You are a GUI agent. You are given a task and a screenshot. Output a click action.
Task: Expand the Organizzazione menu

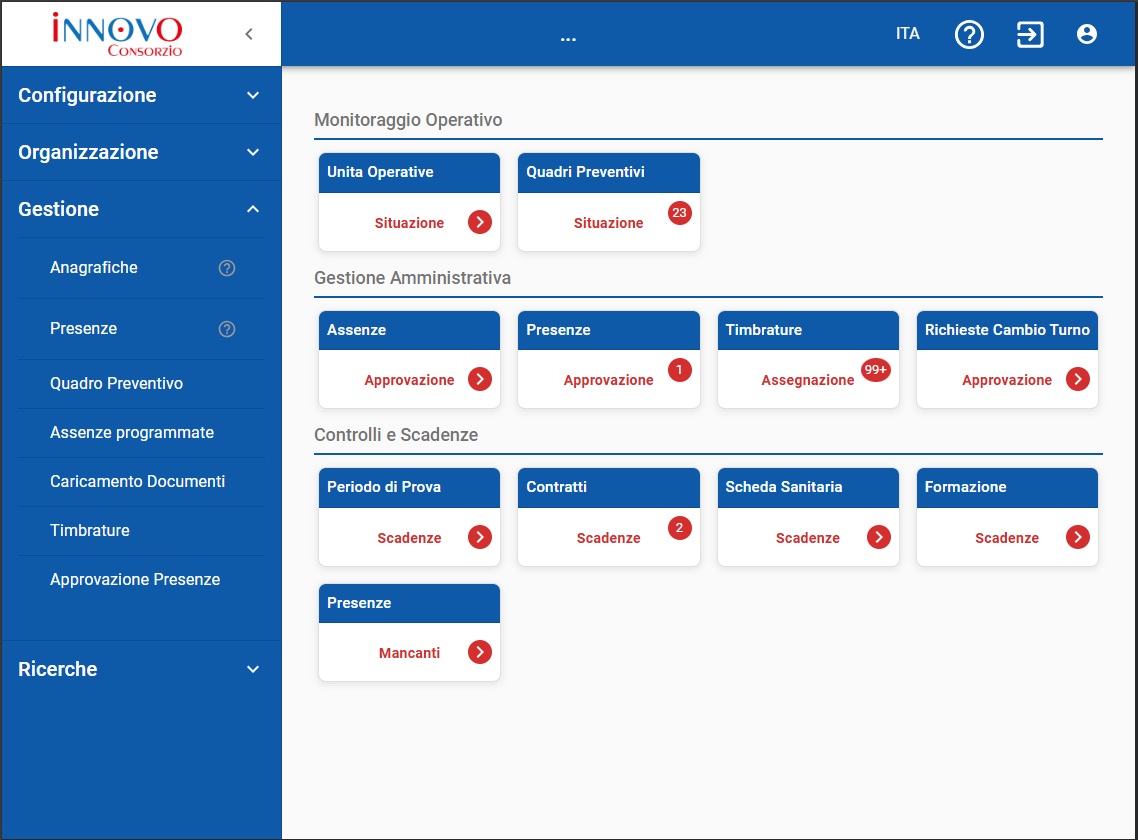pos(141,152)
